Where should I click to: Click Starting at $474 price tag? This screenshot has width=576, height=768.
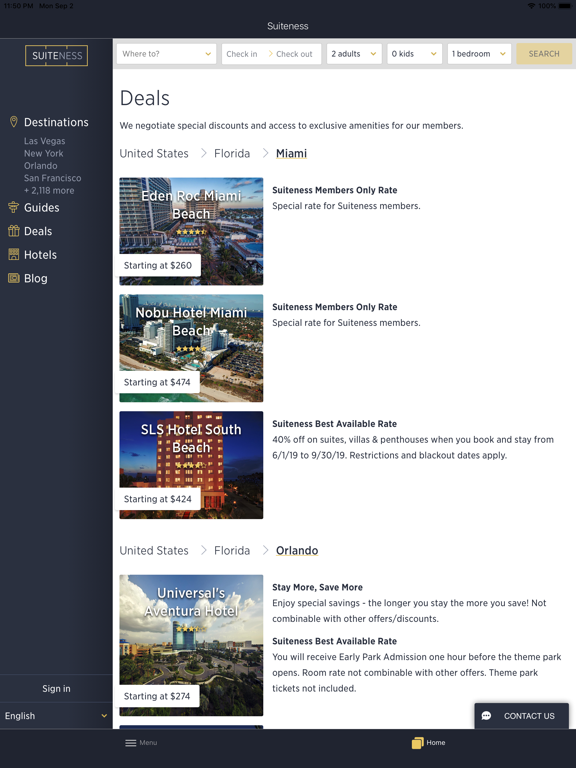pyautogui.click(x=157, y=382)
